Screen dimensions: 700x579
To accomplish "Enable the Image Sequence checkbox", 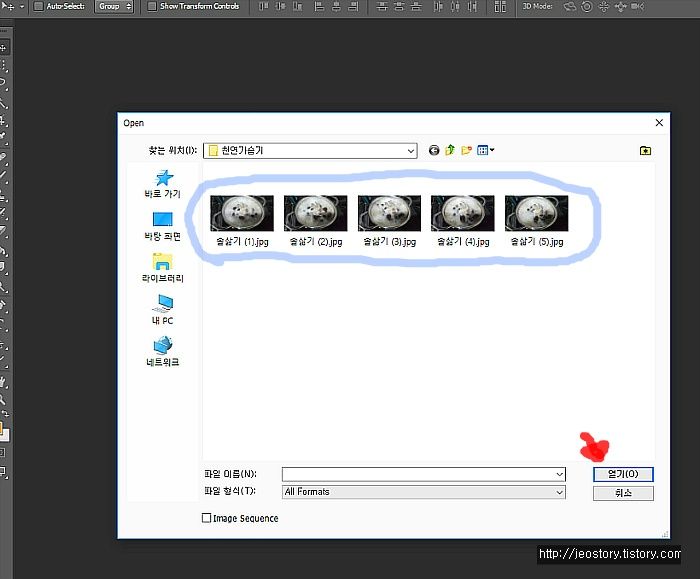I will point(206,518).
